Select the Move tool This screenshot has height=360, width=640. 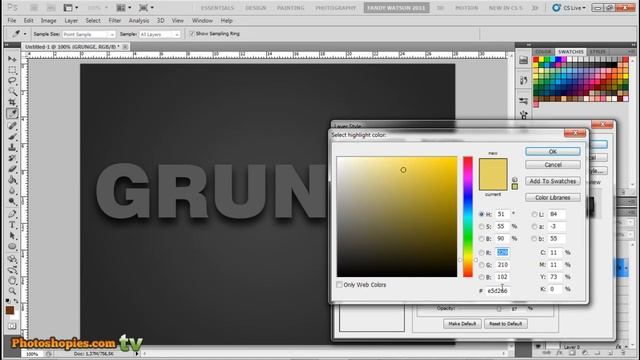pos(12,60)
